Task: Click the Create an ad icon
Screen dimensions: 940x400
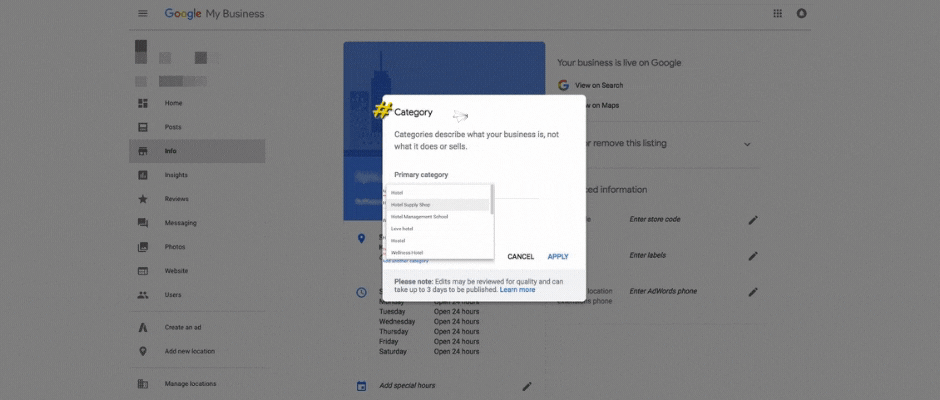Action: [x=143, y=327]
